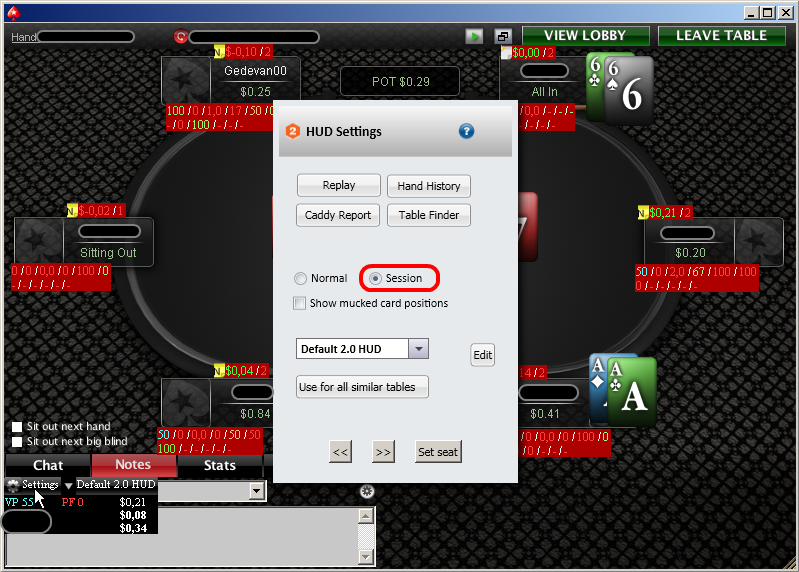This screenshot has width=799, height=572.
Task: Switch to the Chat tab
Action: tap(48, 465)
